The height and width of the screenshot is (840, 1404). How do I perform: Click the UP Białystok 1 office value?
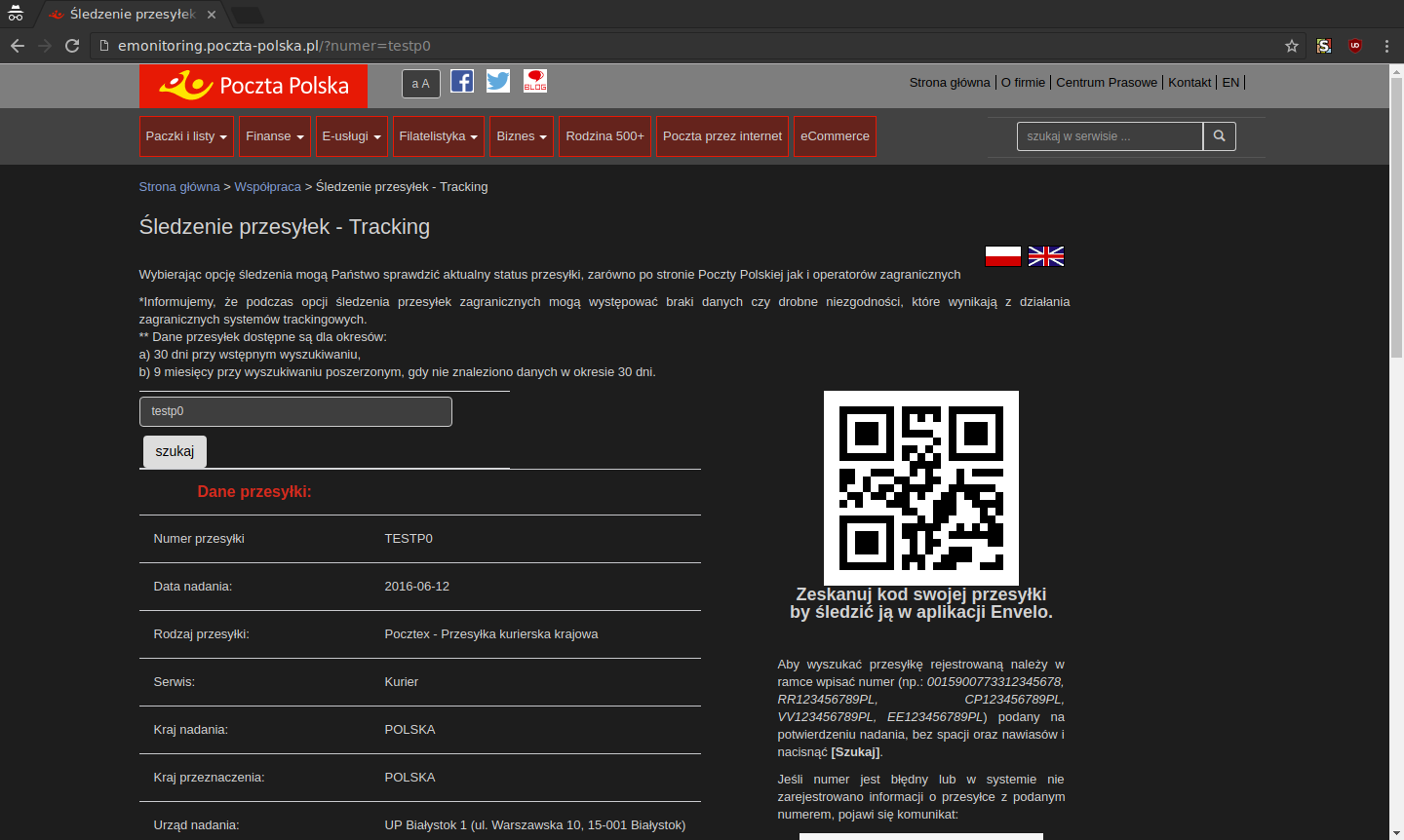[535, 825]
